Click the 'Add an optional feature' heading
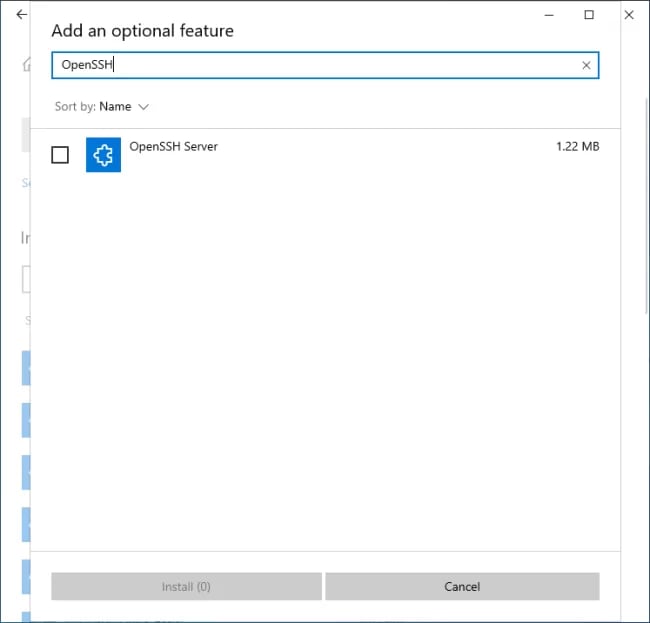 [x=143, y=31]
